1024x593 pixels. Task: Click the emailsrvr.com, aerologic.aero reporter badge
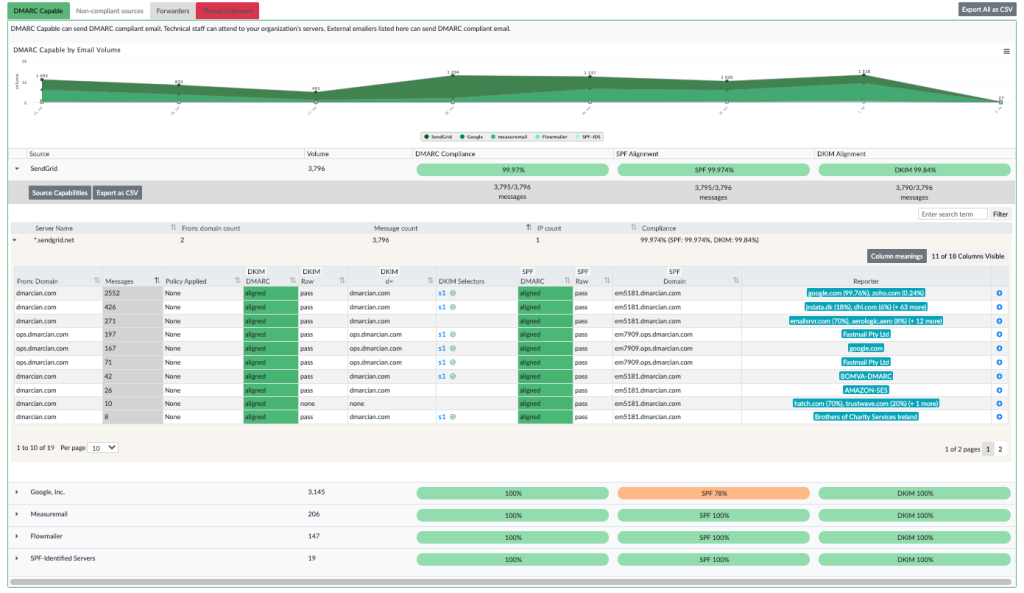(x=866, y=321)
